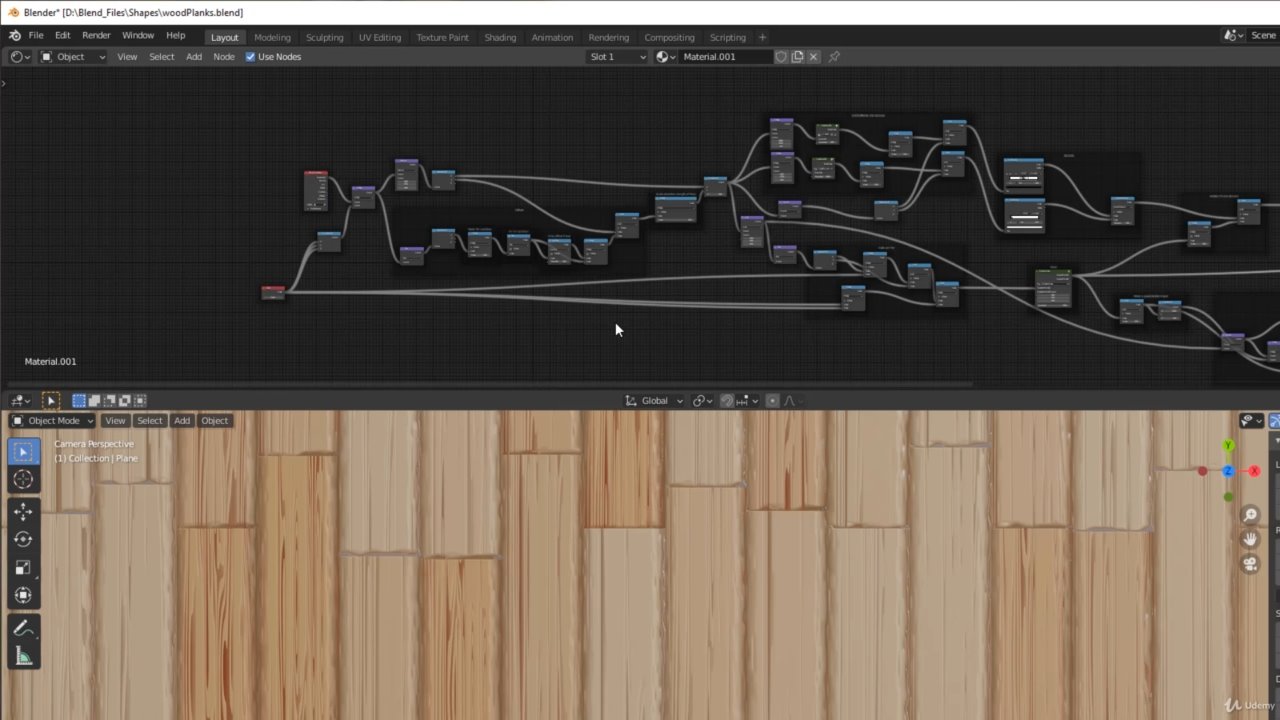
Task: Click the hand pan view icon
Action: pyautogui.click(x=1250, y=539)
